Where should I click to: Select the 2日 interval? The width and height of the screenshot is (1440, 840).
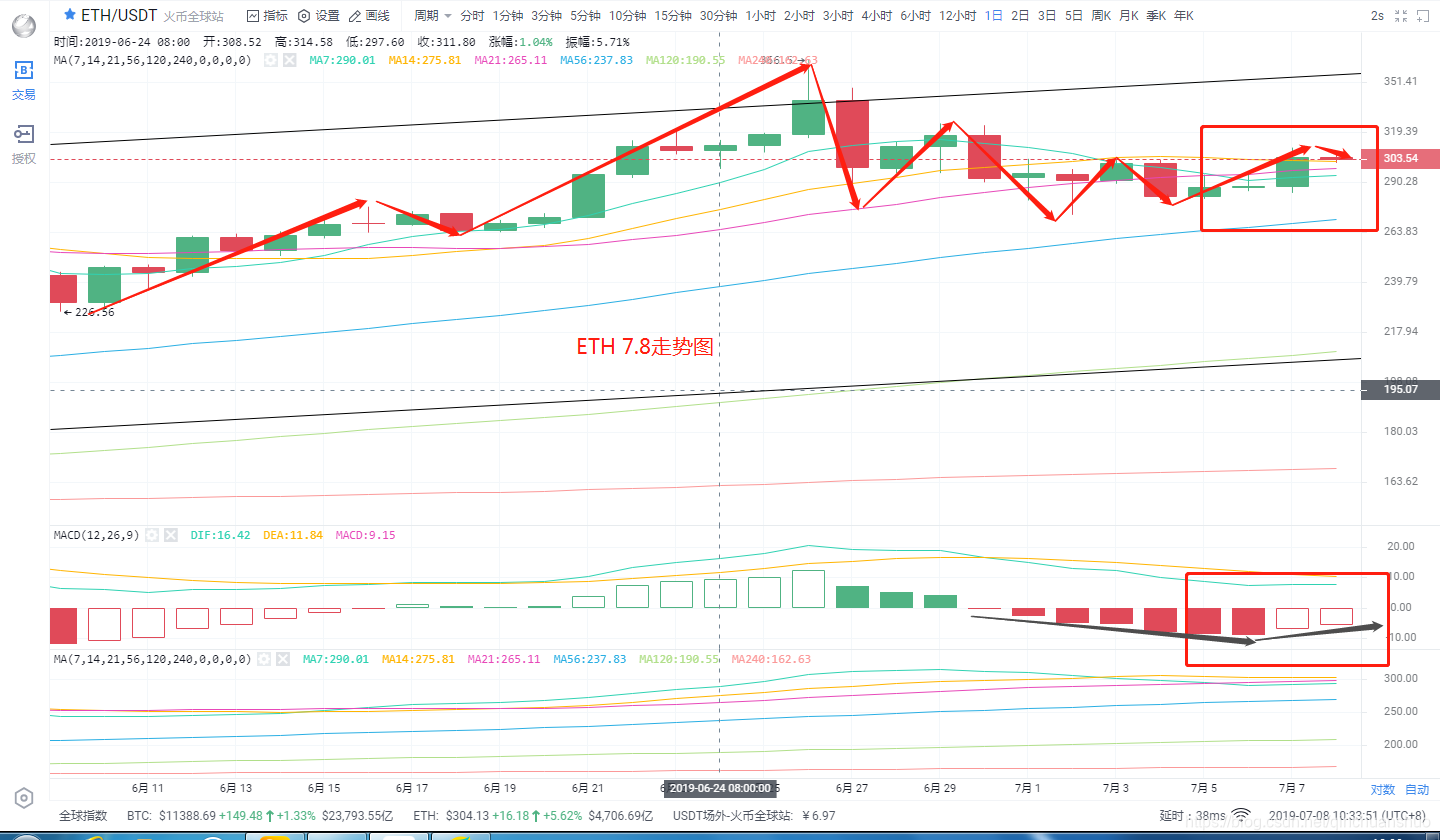pyautogui.click(x=1020, y=16)
